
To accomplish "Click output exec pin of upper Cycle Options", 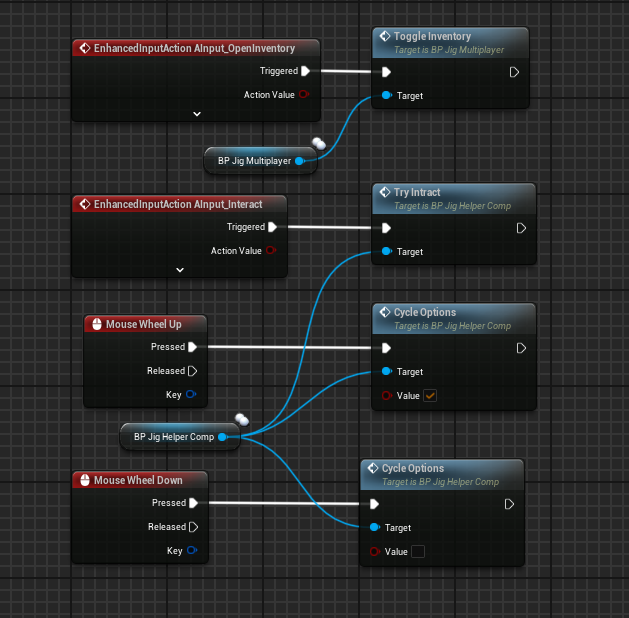I will 521,348.
